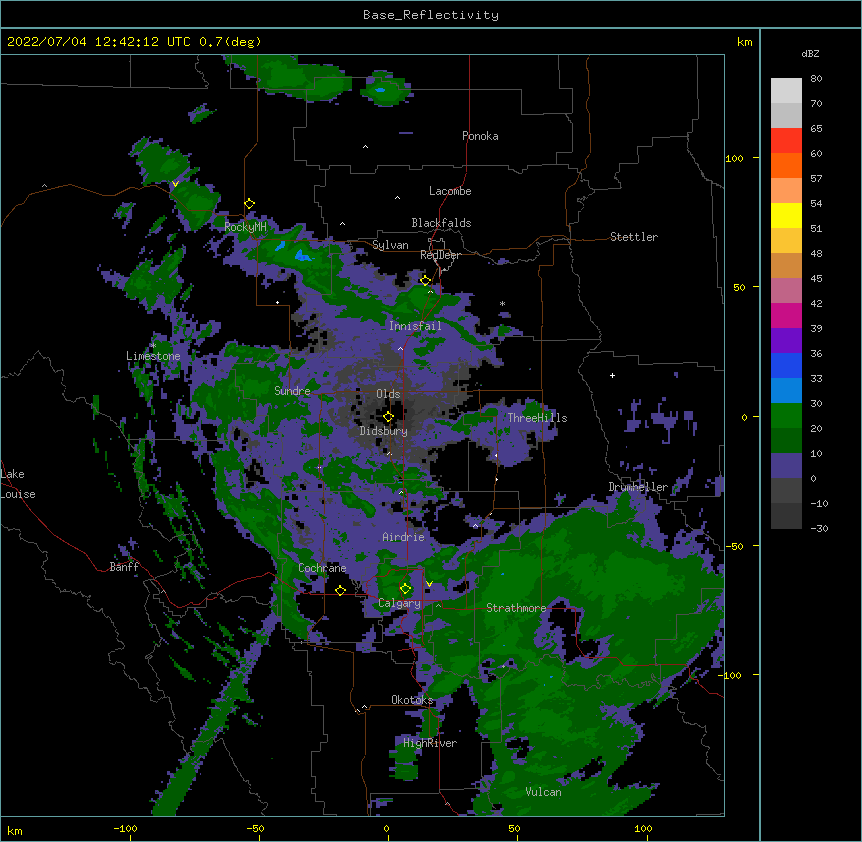Click the Limestone label
This screenshot has height=842, width=862.
[x=153, y=356]
